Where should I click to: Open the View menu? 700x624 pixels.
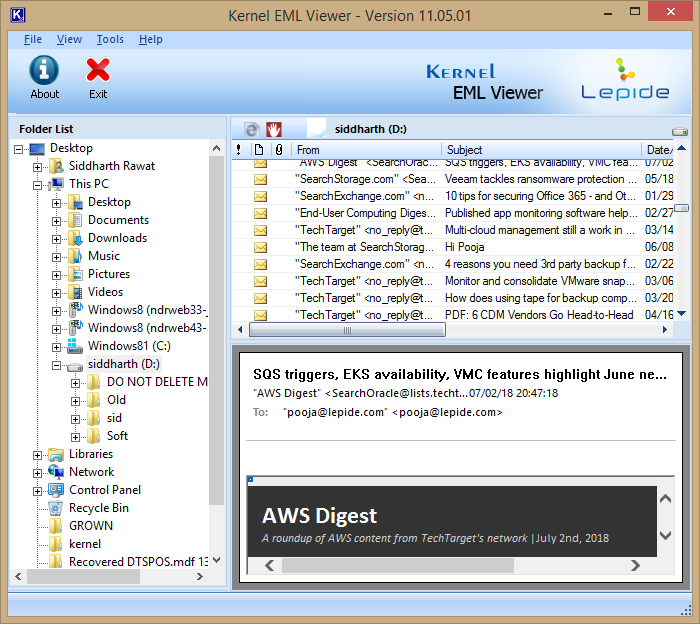[69, 39]
